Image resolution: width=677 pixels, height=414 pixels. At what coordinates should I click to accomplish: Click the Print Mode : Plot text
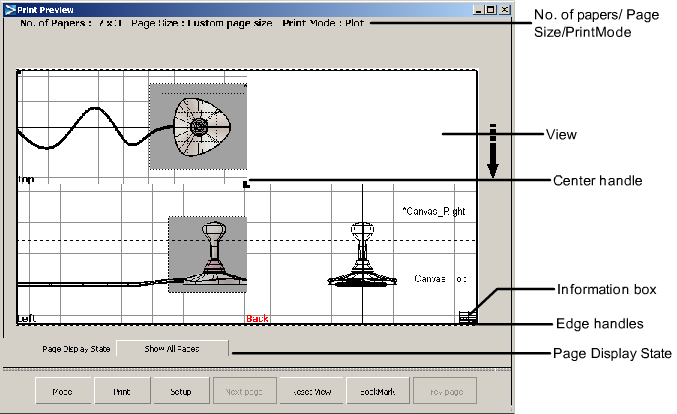point(323,23)
